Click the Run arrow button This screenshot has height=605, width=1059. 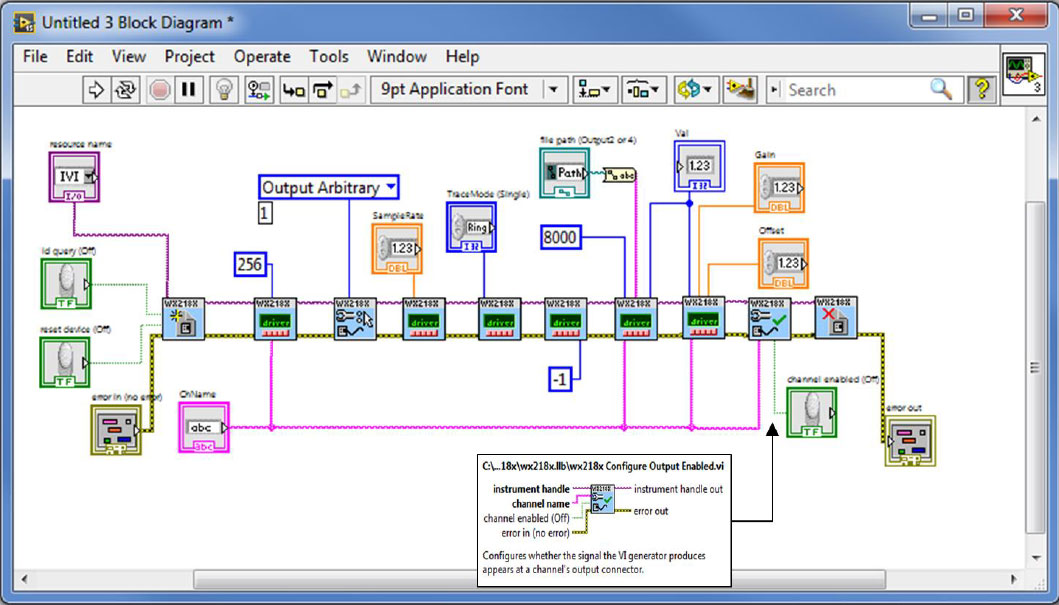click(97, 90)
